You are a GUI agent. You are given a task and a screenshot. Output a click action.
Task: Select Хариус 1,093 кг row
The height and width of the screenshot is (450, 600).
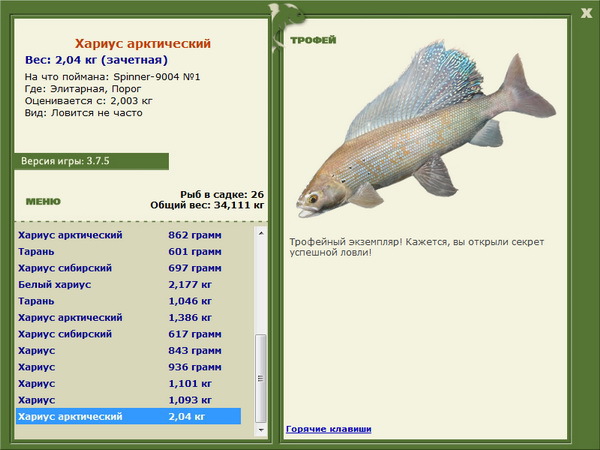pyautogui.click(x=128, y=399)
